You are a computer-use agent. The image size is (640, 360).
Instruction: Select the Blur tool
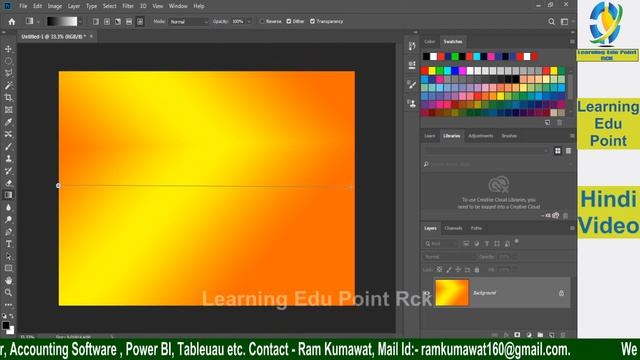[x=8, y=207]
